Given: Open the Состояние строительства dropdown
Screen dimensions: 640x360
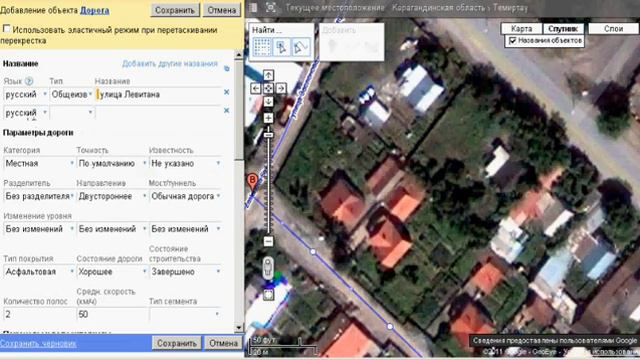Looking at the screenshot, I should coord(186,272).
